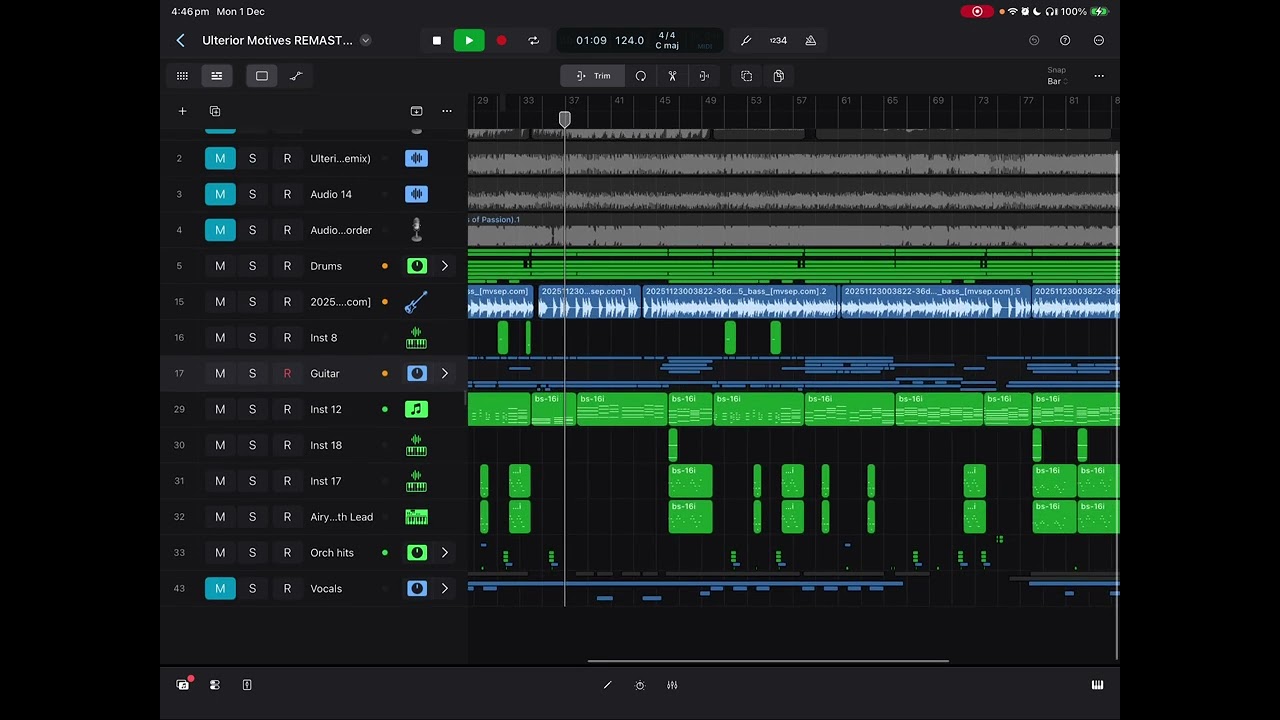Toggle the automation view icon

[x=296, y=76]
